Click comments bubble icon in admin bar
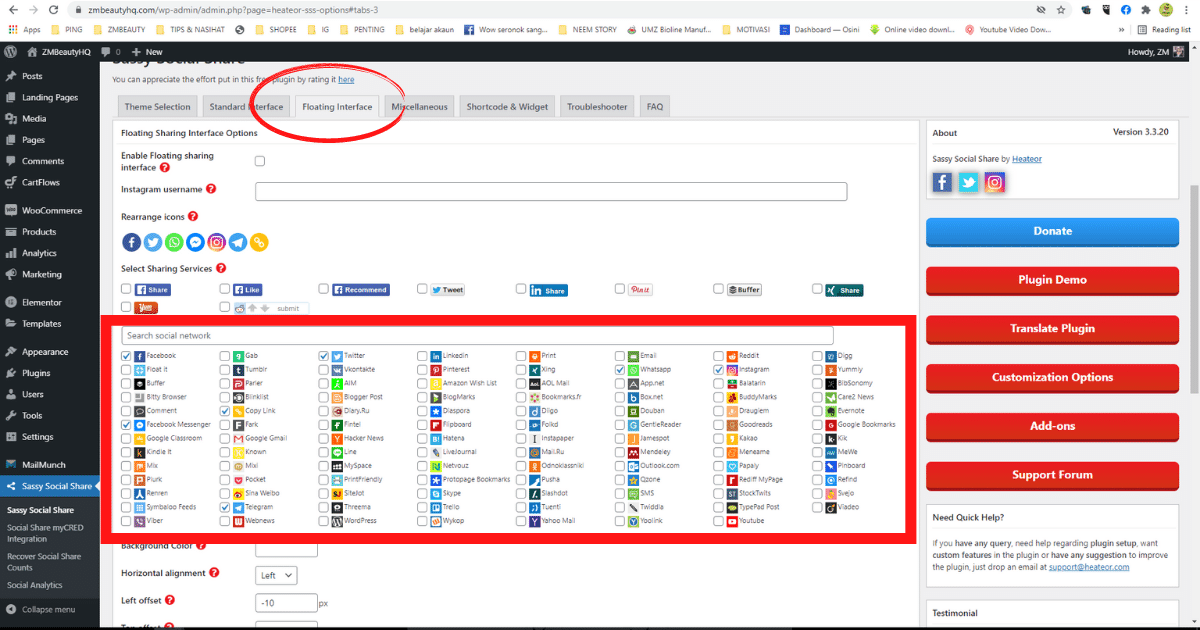 click(x=104, y=51)
